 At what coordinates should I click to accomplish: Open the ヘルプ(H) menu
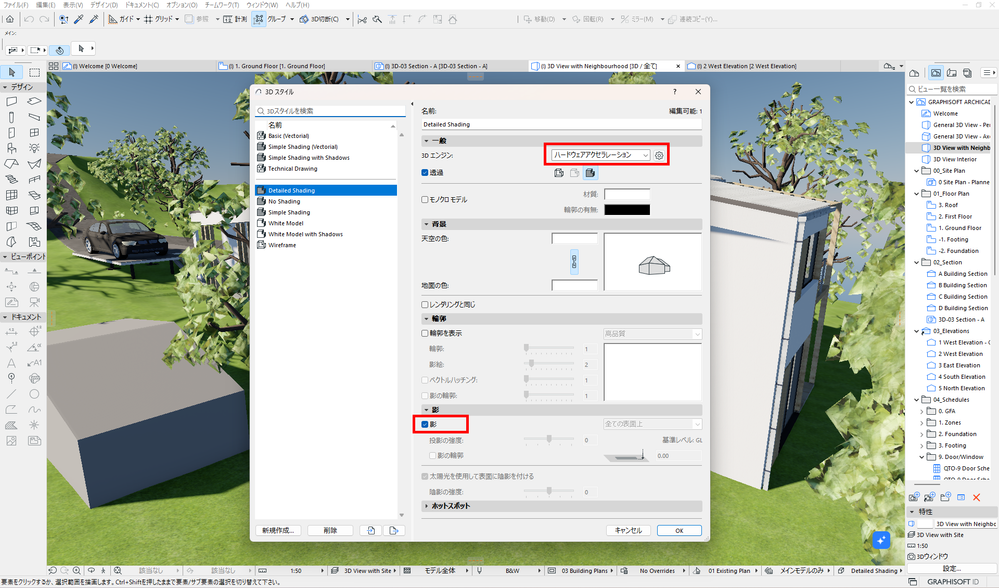(x=297, y=4)
